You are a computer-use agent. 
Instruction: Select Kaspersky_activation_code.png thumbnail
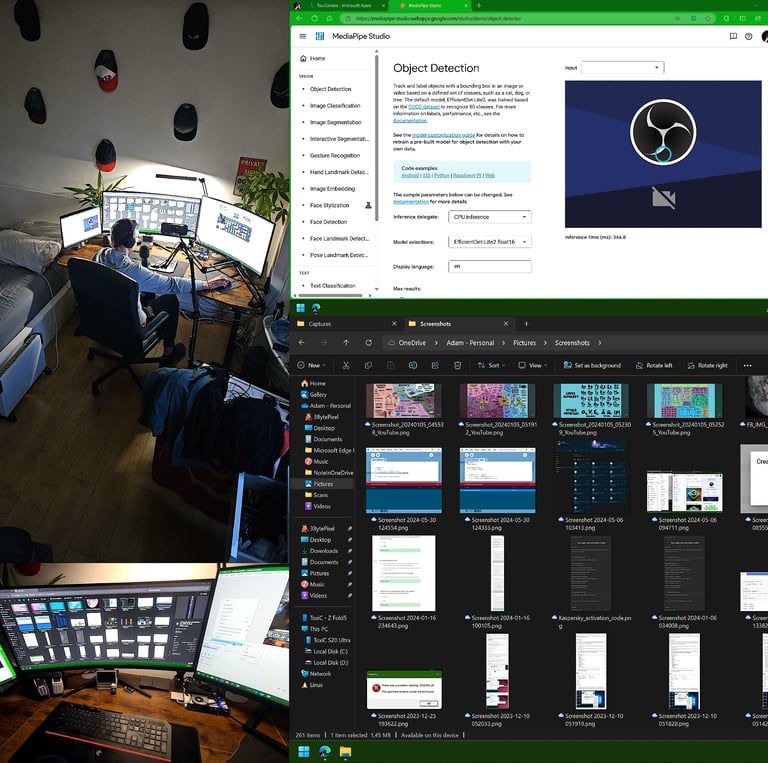coord(591,573)
